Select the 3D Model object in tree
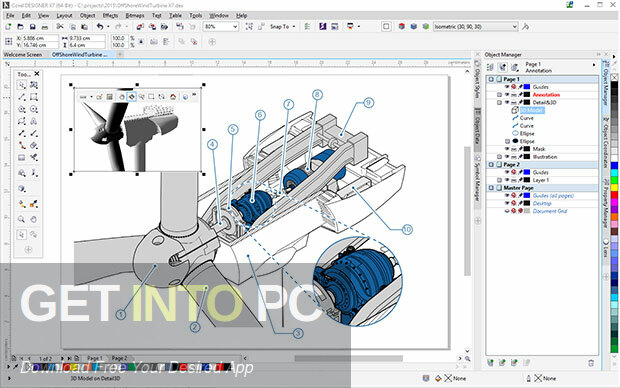620x388 pixels. tap(532, 110)
